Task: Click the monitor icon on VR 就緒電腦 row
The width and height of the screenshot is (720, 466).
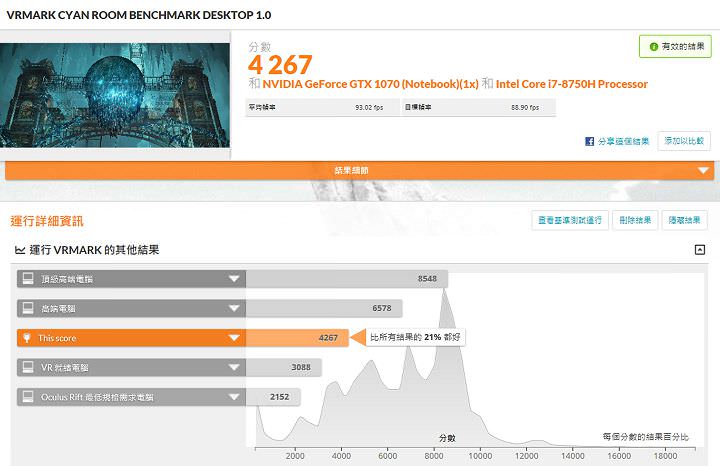Action: point(28,368)
